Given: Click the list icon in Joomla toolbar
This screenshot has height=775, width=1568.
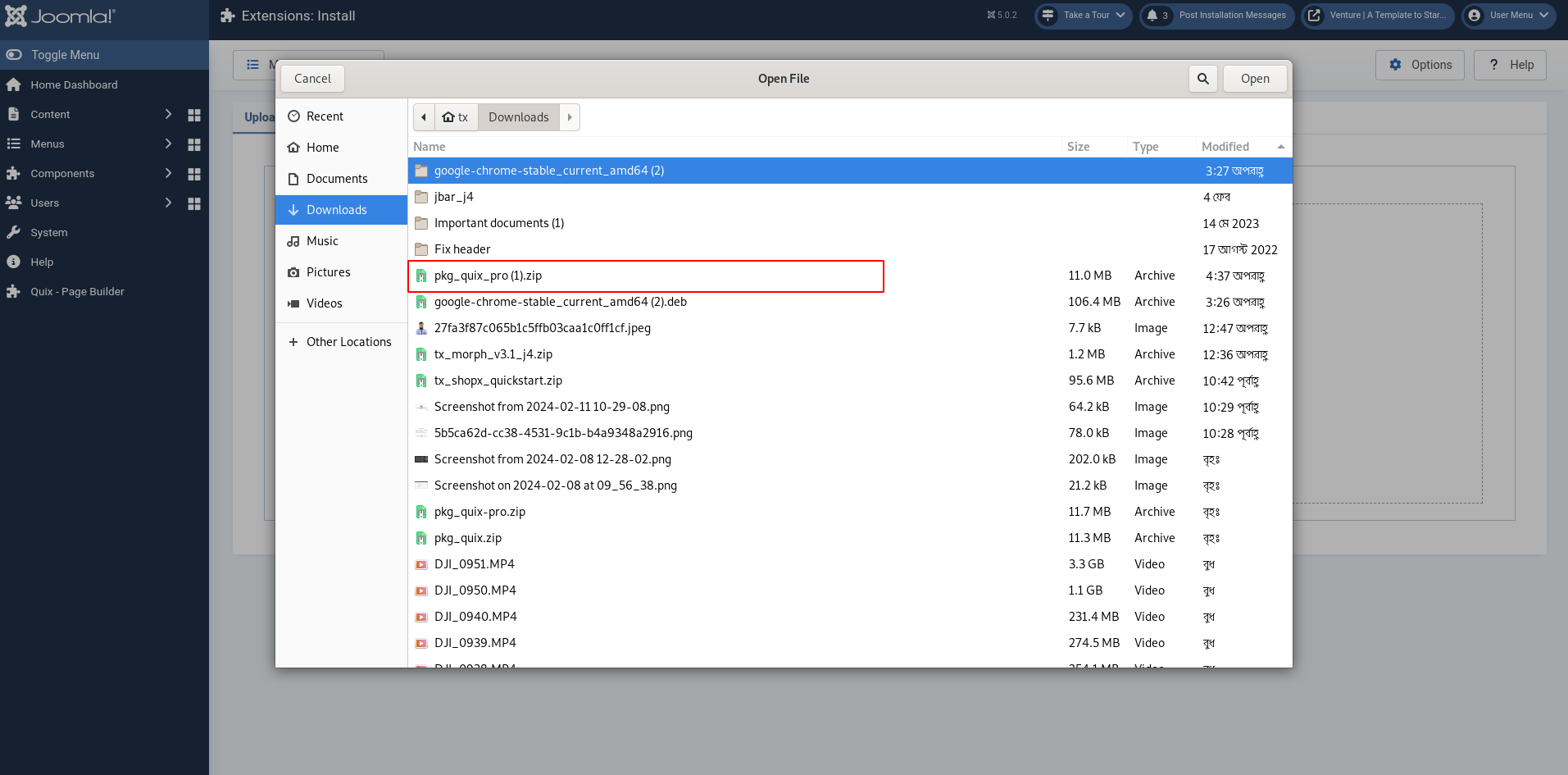Looking at the screenshot, I should 253,65.
